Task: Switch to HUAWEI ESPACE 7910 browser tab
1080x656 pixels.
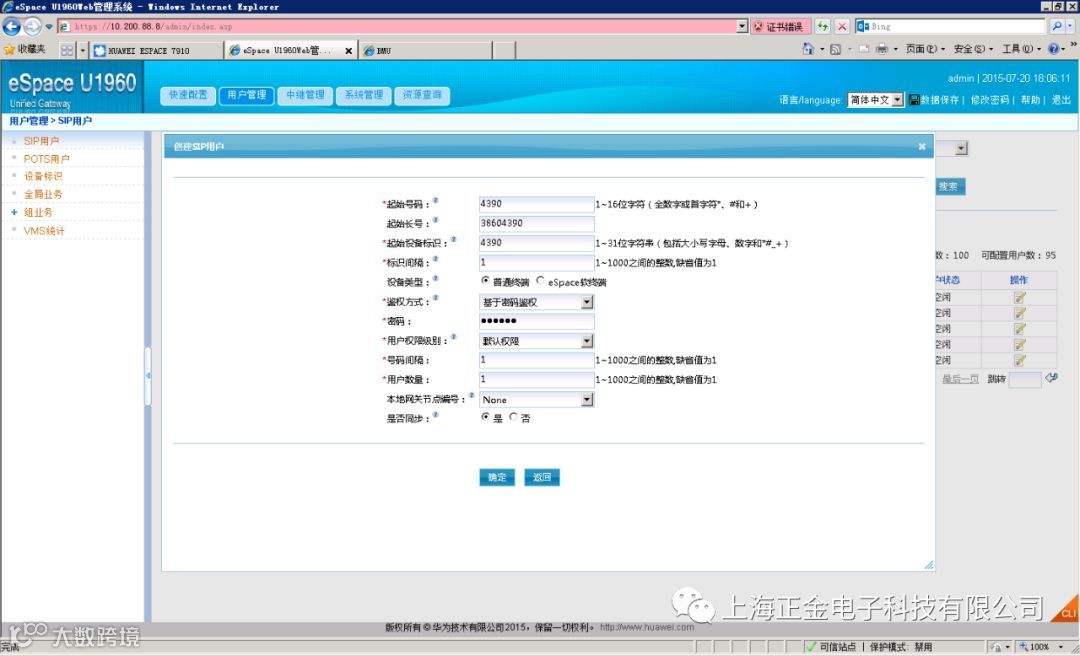Action: [x=157, y=50]
